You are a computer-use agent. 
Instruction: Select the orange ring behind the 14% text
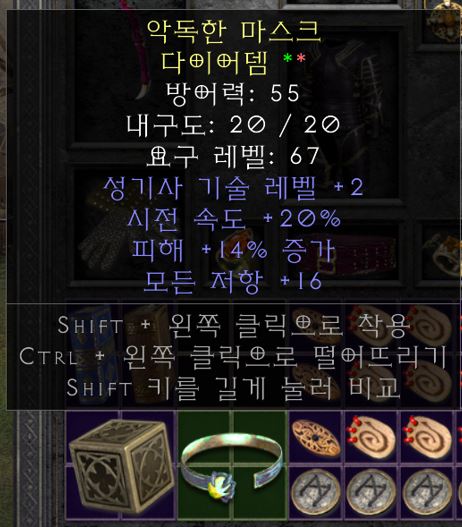[x=237, y=249]
